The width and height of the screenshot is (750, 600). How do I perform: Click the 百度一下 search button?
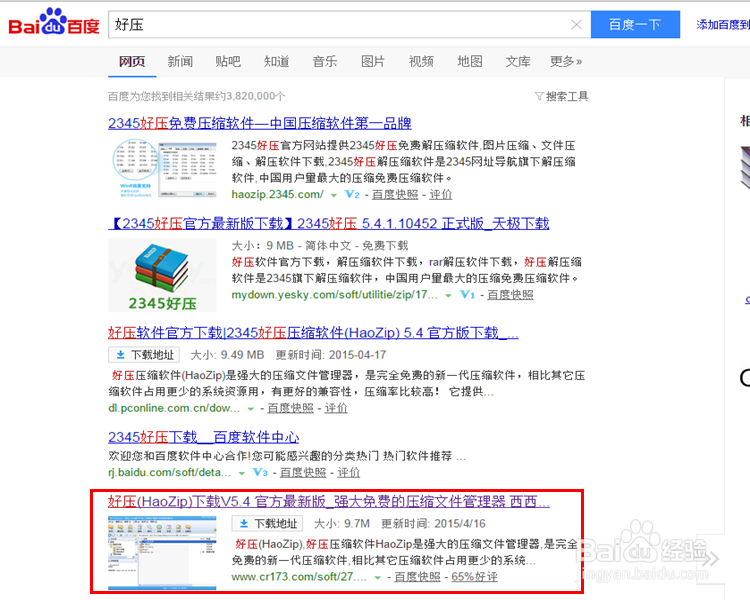pos(635,24)
